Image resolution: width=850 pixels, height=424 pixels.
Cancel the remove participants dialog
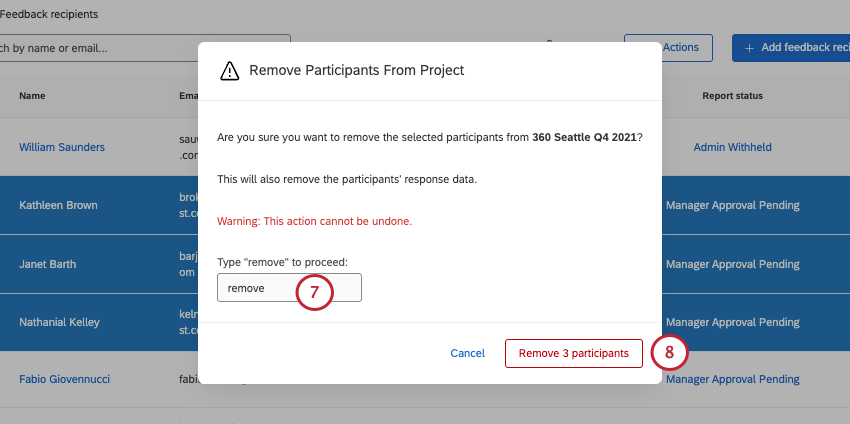(467, 354)
